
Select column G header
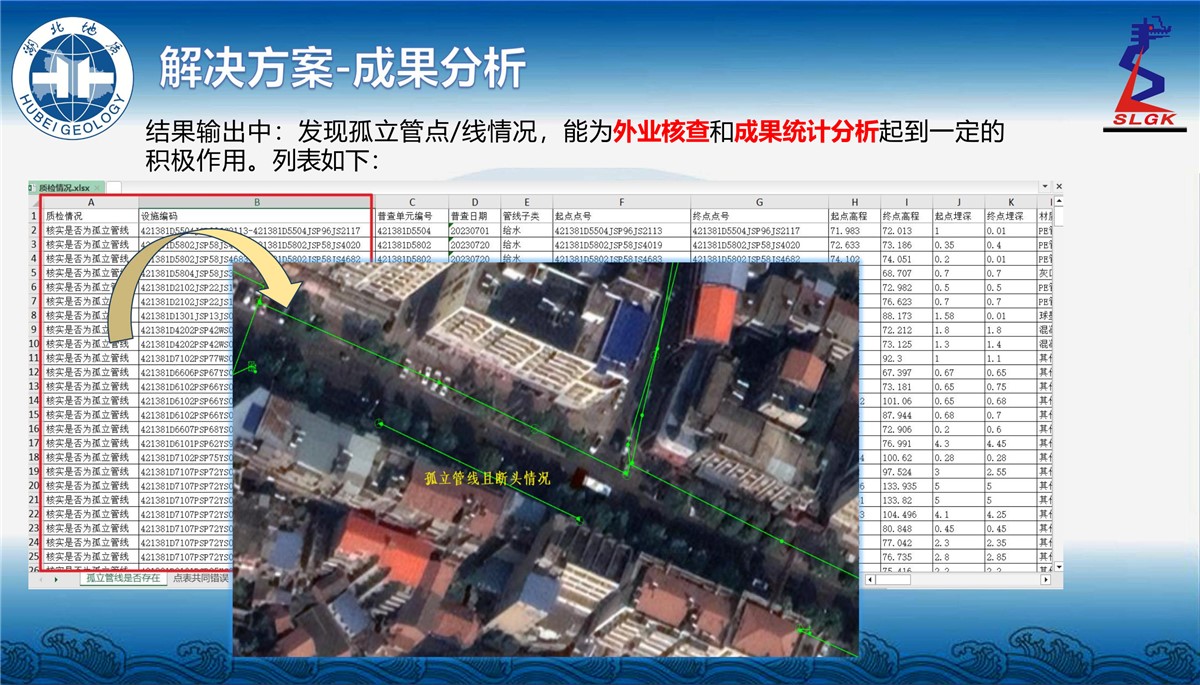coord(759,201)
